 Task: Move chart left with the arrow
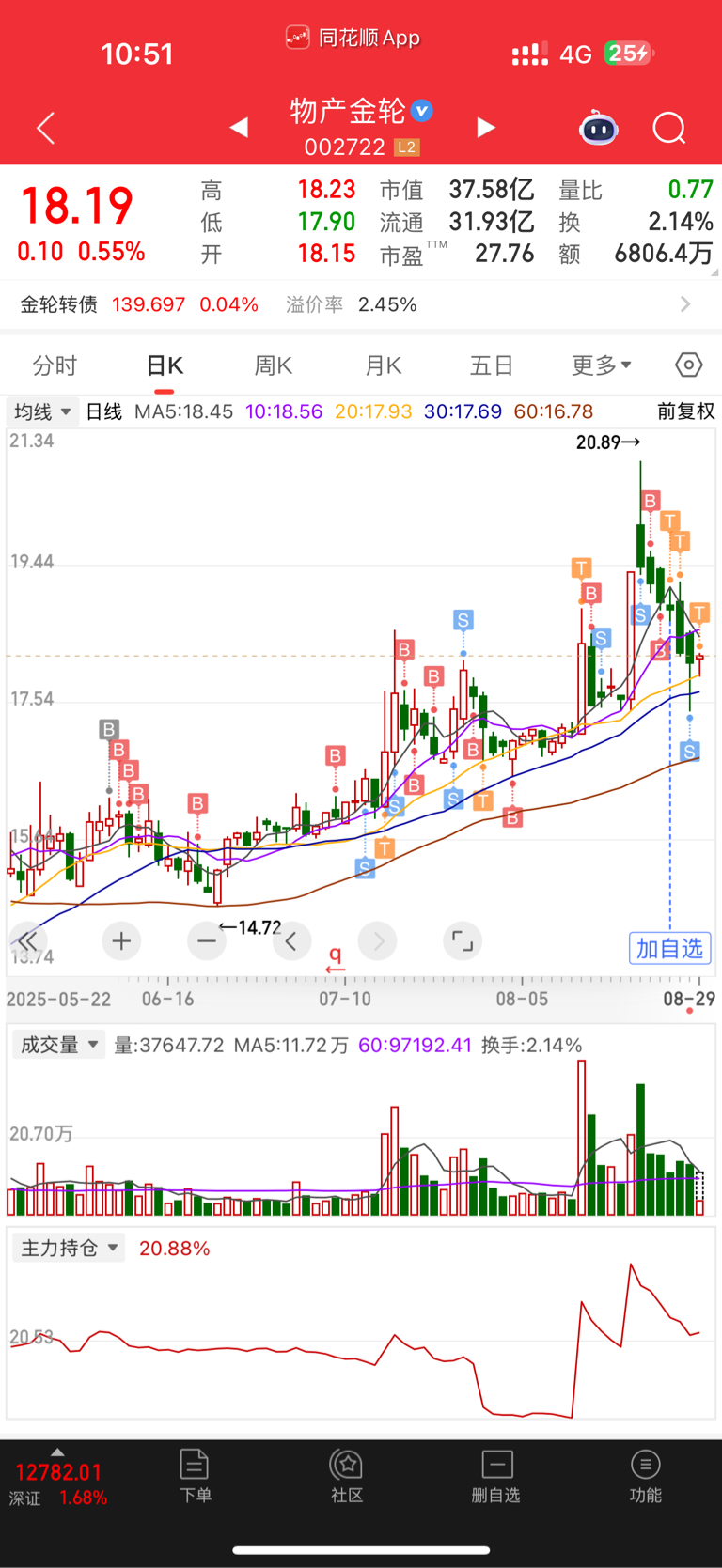[x=291, y=940]
